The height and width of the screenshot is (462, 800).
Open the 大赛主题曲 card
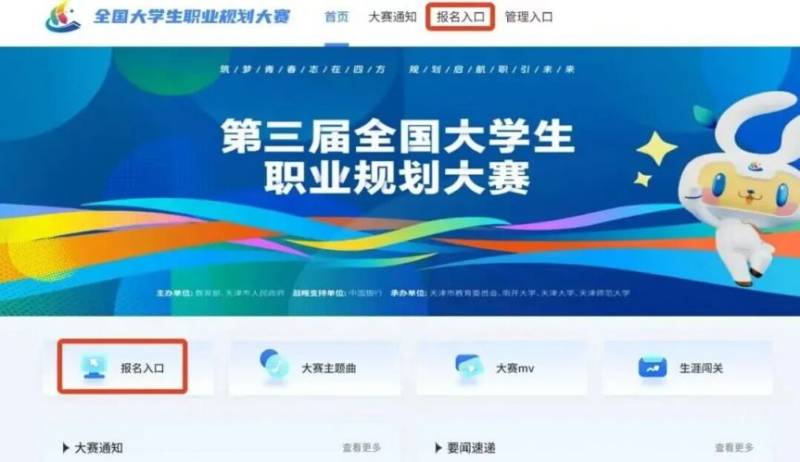[x=315, y=368]
